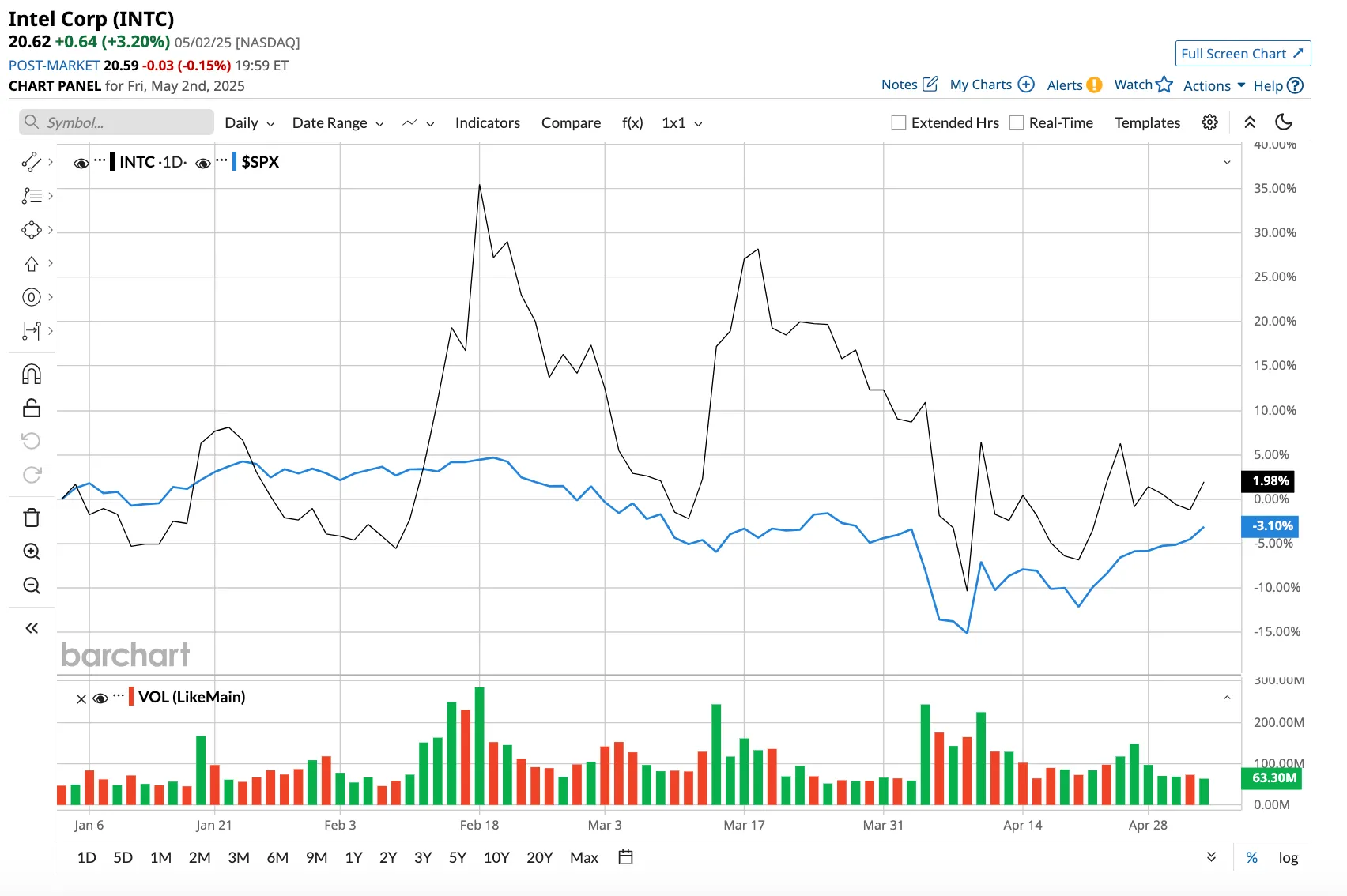1347x896 pixels.
Task: Collapse the header with the double-chevron up icon
Action: [x=1250, y=122]
